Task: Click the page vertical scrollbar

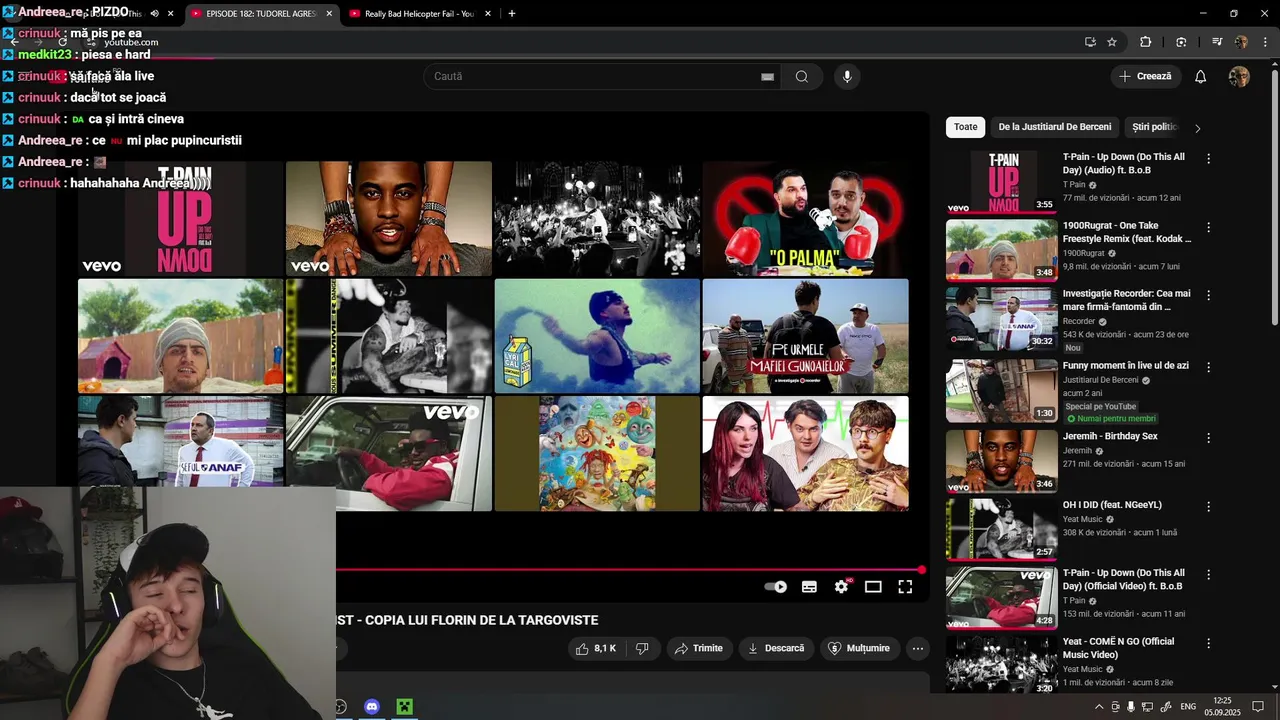Action: pyautogui.click(x=1274, y=200)
